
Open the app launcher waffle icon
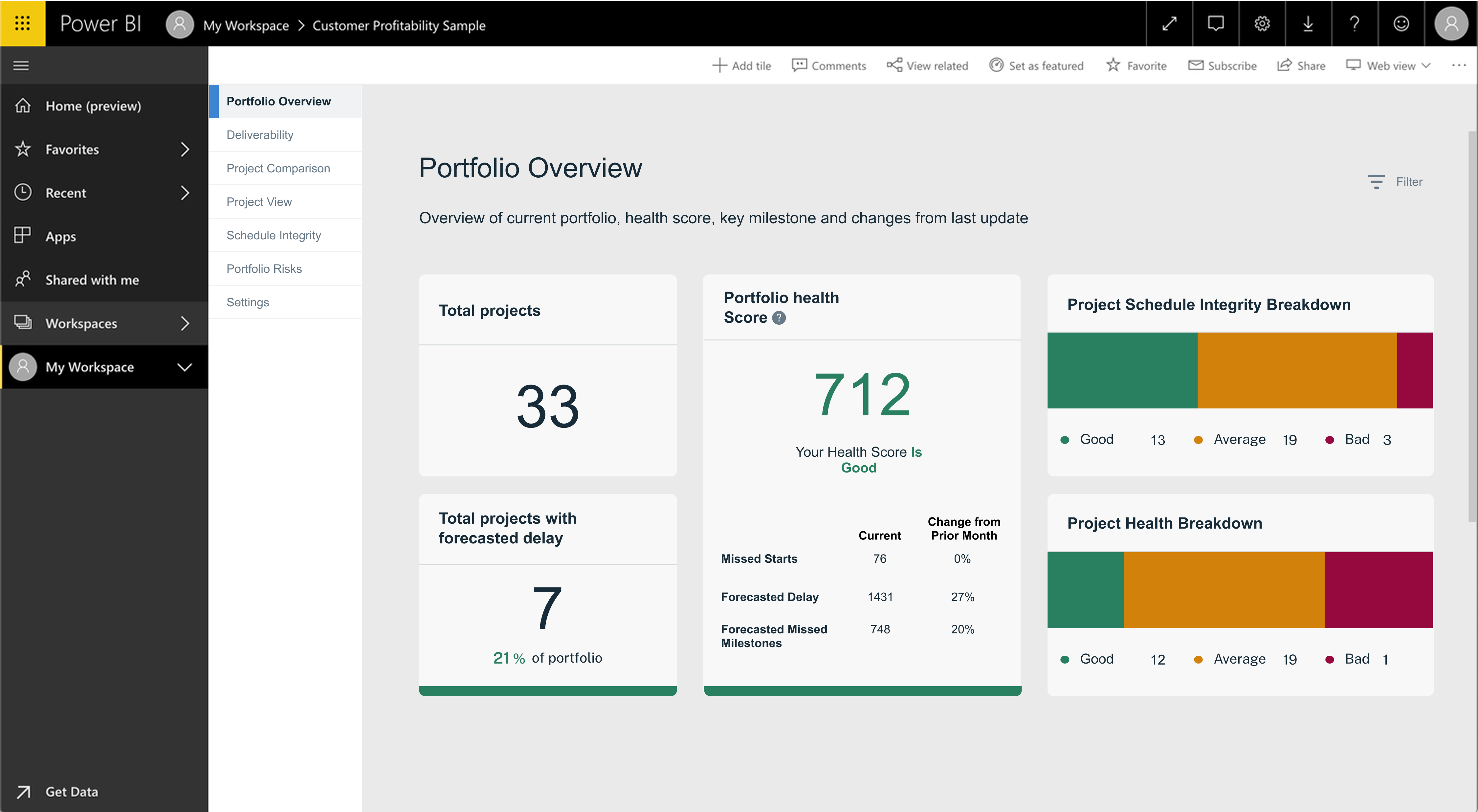(22, 23)
